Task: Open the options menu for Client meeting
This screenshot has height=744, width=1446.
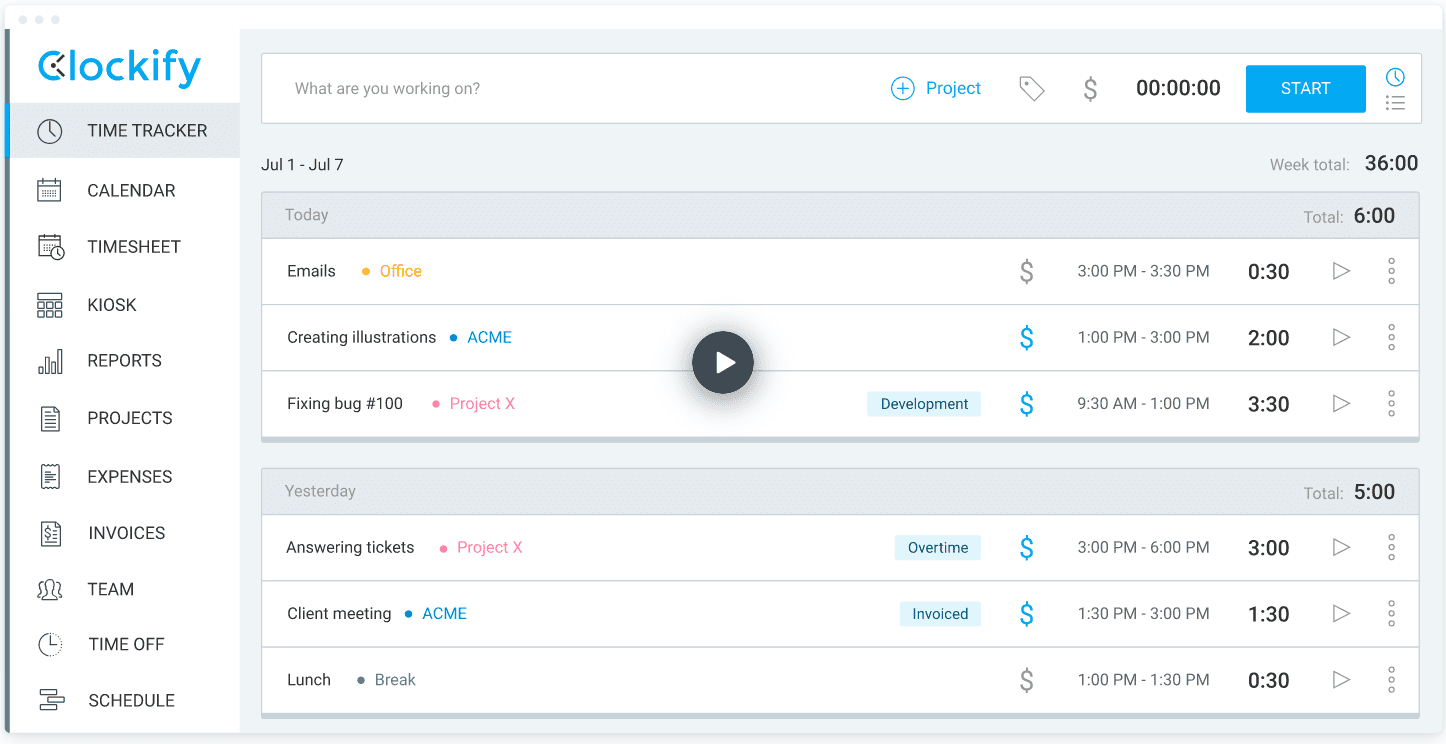Action: pos(1391,613)
